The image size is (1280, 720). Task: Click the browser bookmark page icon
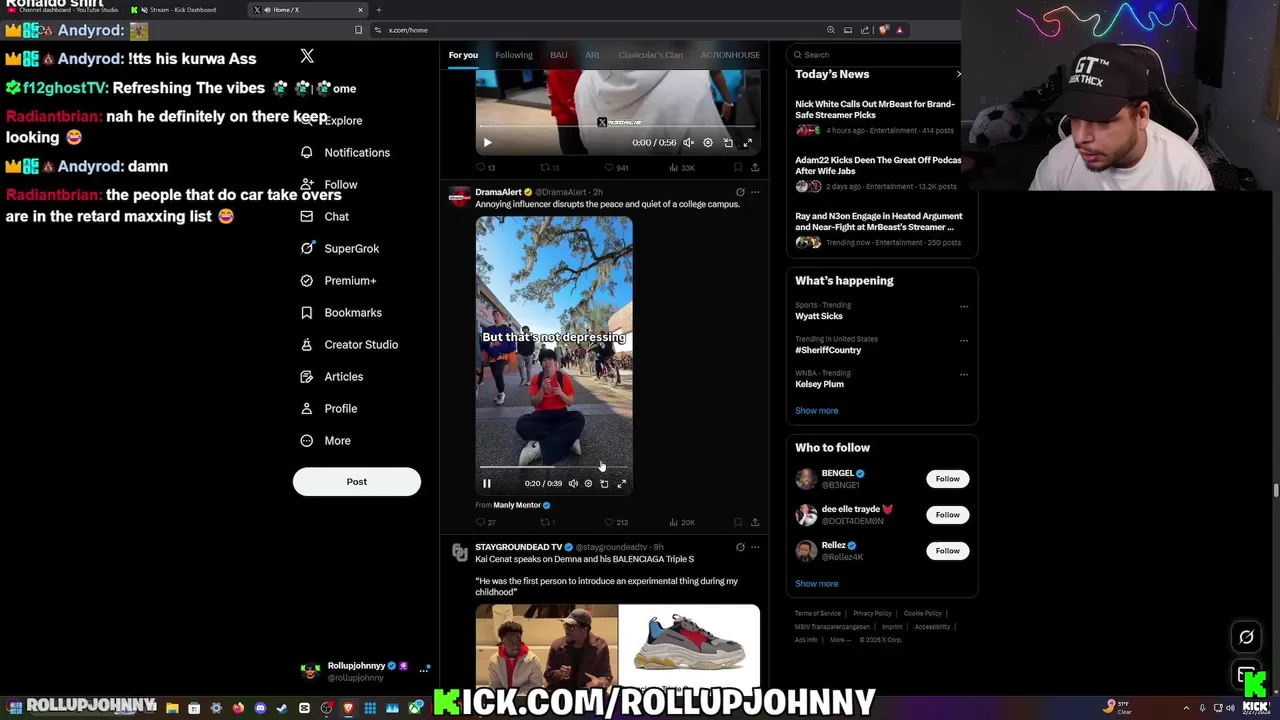point(358,30)
